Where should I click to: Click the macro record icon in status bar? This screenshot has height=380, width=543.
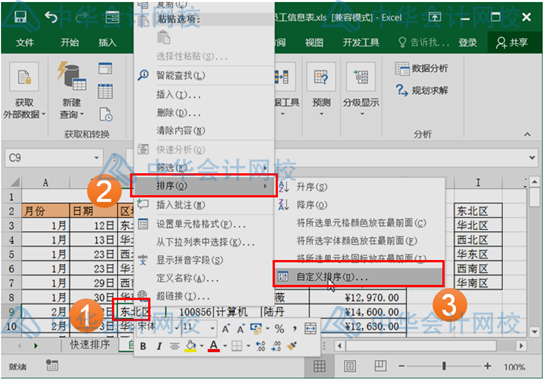click(52, 365)
